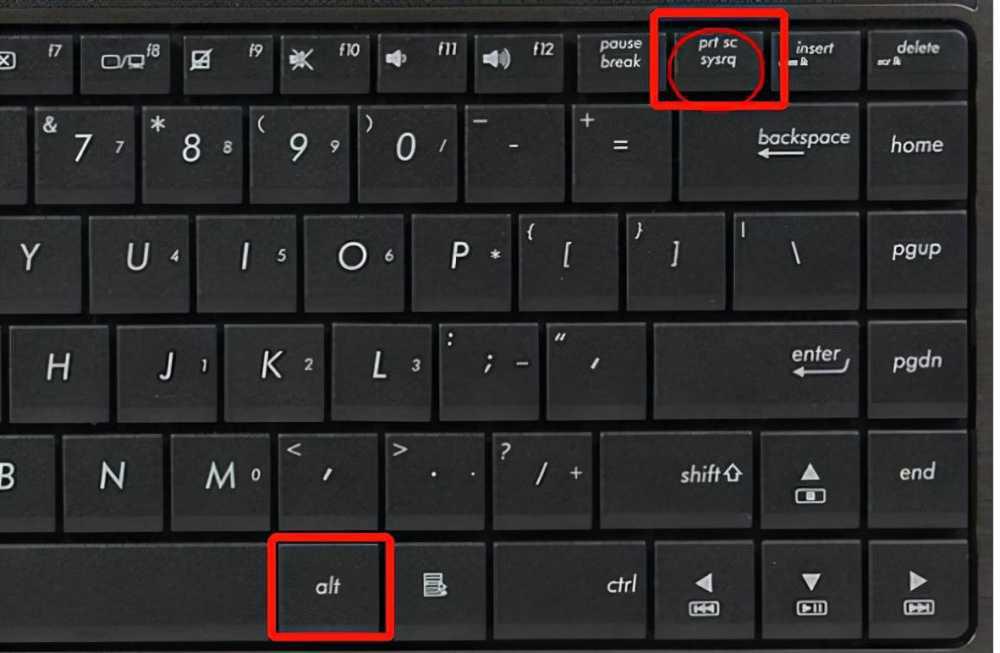This screenshot has width=1000, height=653.
Task: Click the pause break key
Action: (x=621, y=60)
